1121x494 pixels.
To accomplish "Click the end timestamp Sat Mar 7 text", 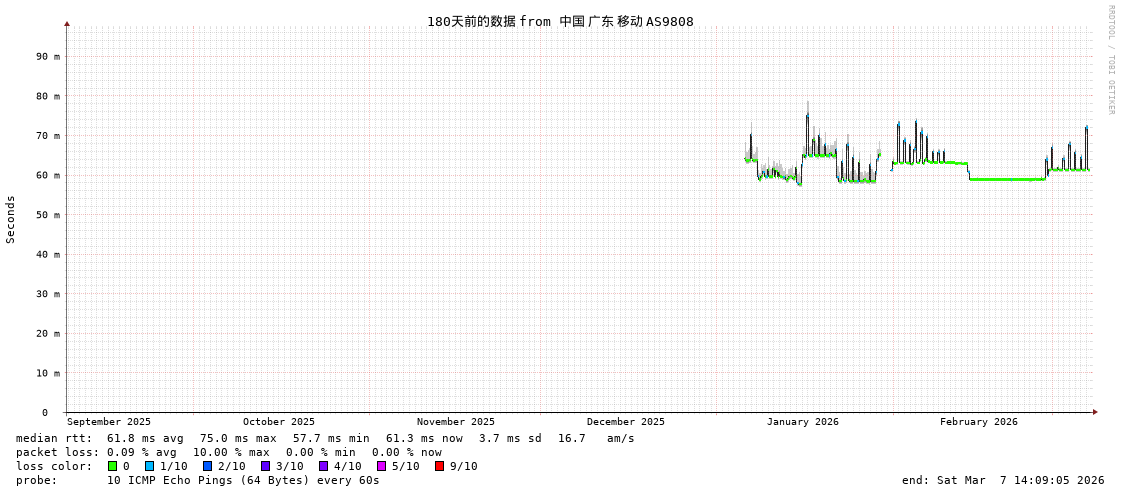I will tap(1003, 480).
